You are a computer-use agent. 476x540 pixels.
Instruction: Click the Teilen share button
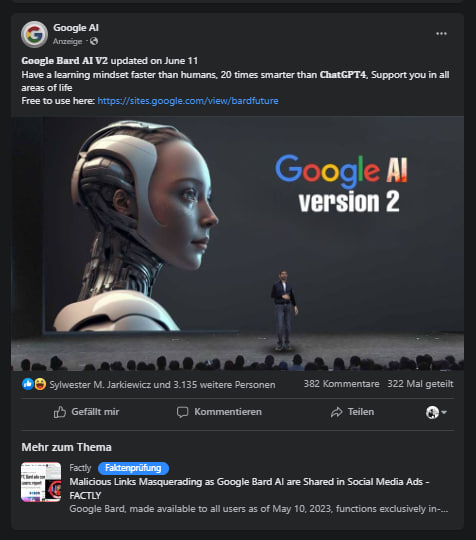pyautogui.click(x=352, y=412)
